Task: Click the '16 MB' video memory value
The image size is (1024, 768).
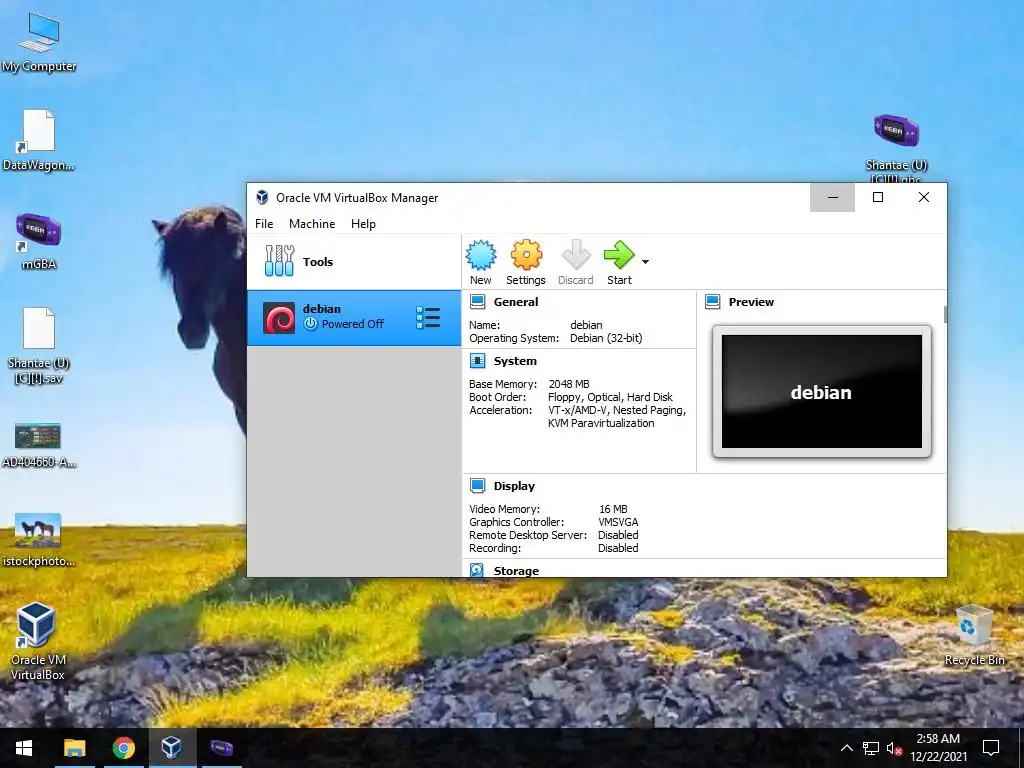Action: click(613, 509)
